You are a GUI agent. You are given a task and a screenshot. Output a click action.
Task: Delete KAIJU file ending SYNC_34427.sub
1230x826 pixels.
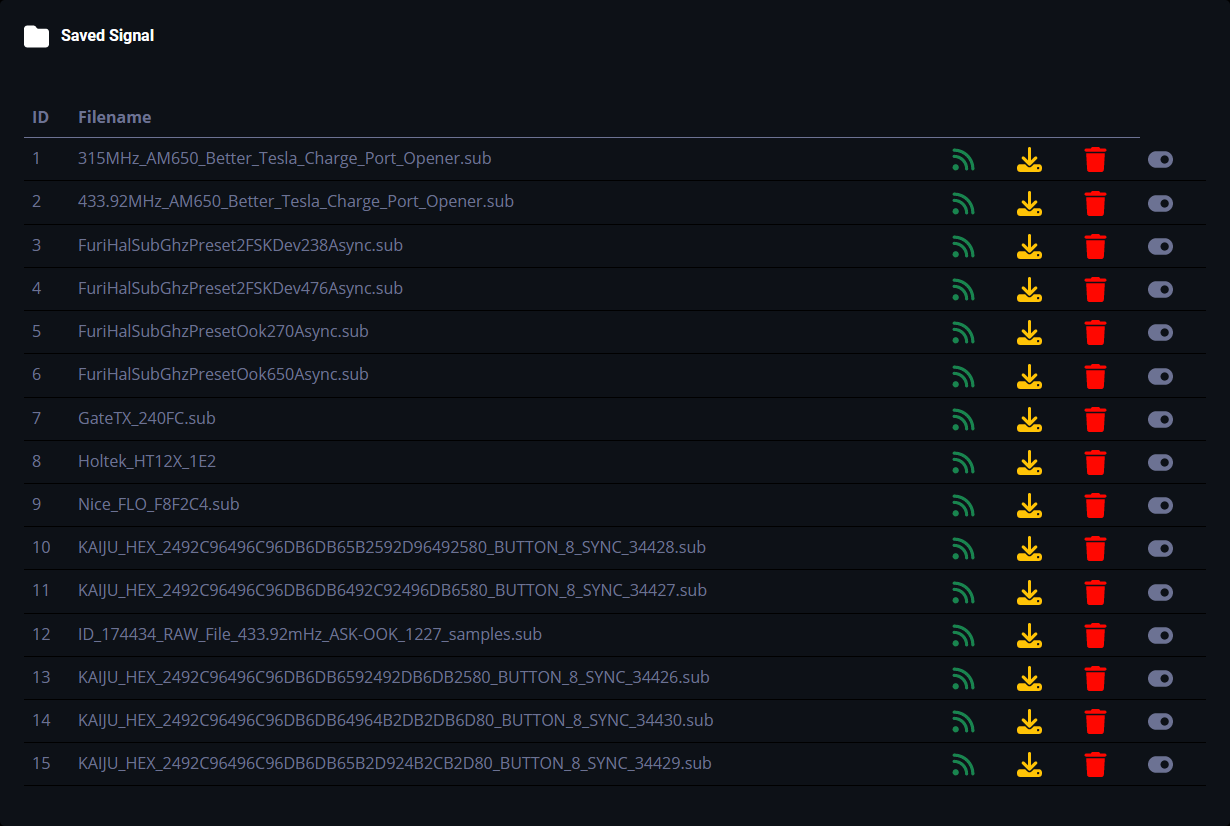1096,592
